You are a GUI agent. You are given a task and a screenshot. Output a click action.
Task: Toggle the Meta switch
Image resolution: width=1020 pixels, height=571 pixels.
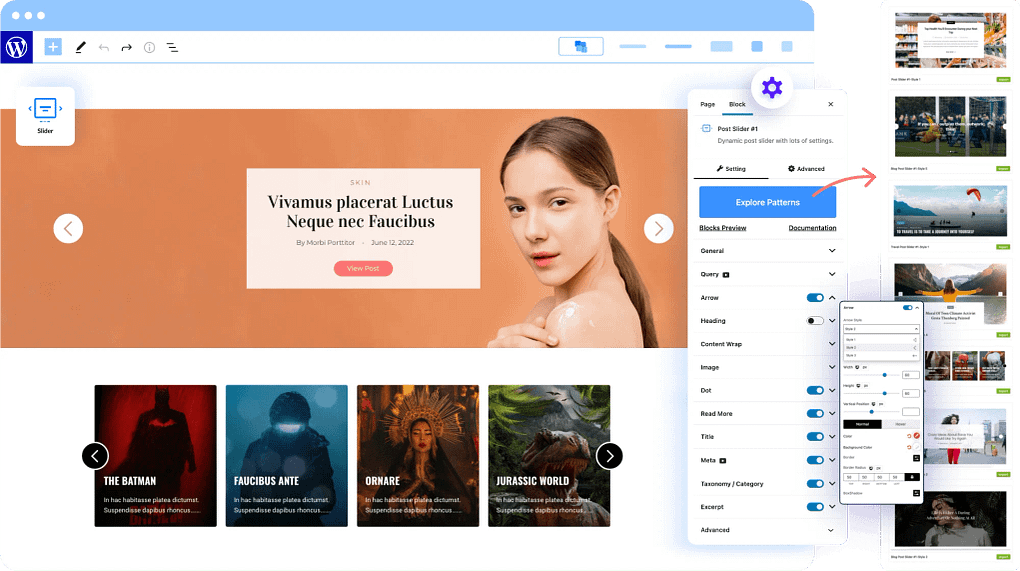[815, 460]
